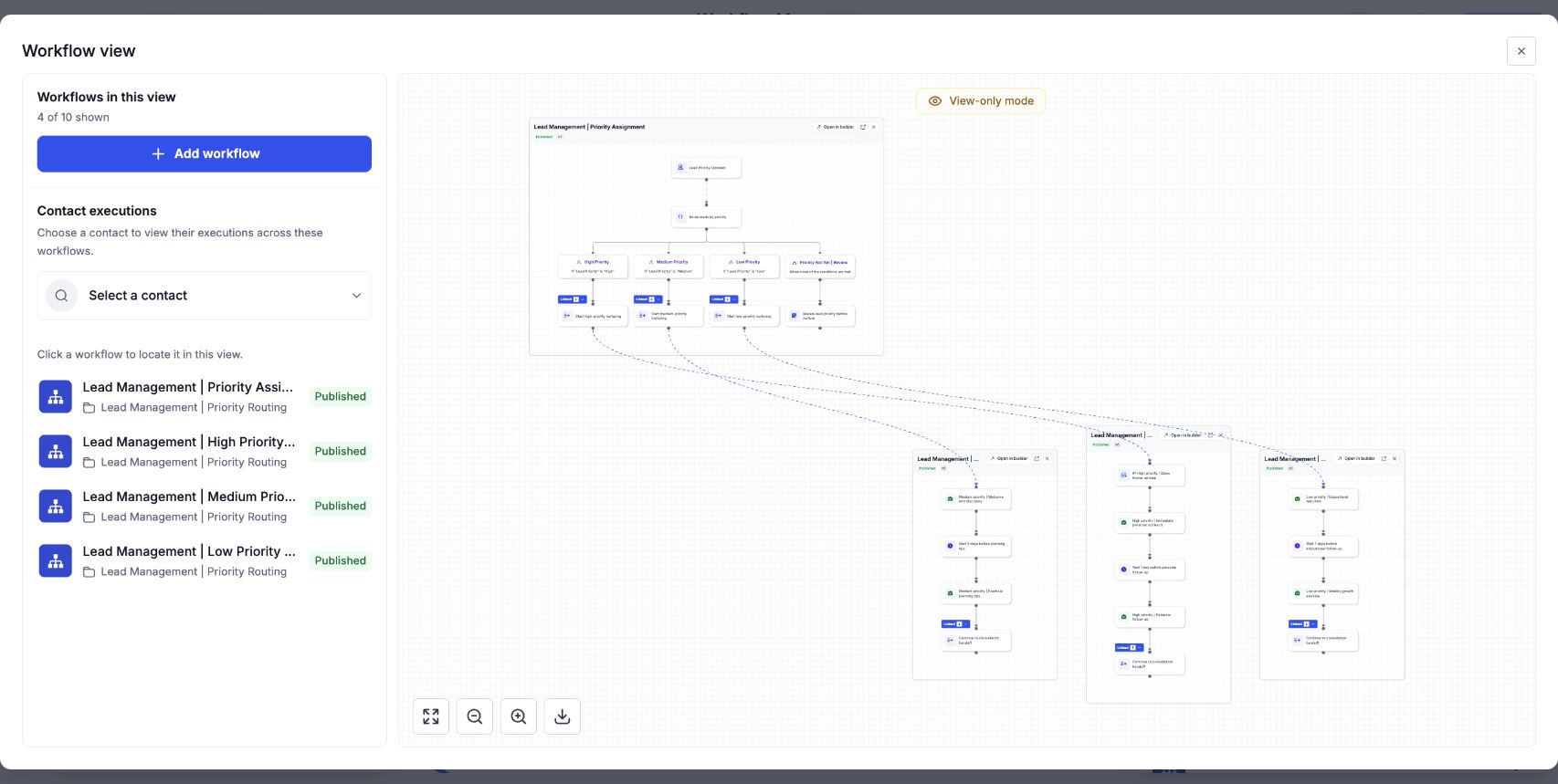Viewport: 1558px width, 784px height.
Task: Click the Medium Priority branch condition node
Action: click(x=668, y=267)
